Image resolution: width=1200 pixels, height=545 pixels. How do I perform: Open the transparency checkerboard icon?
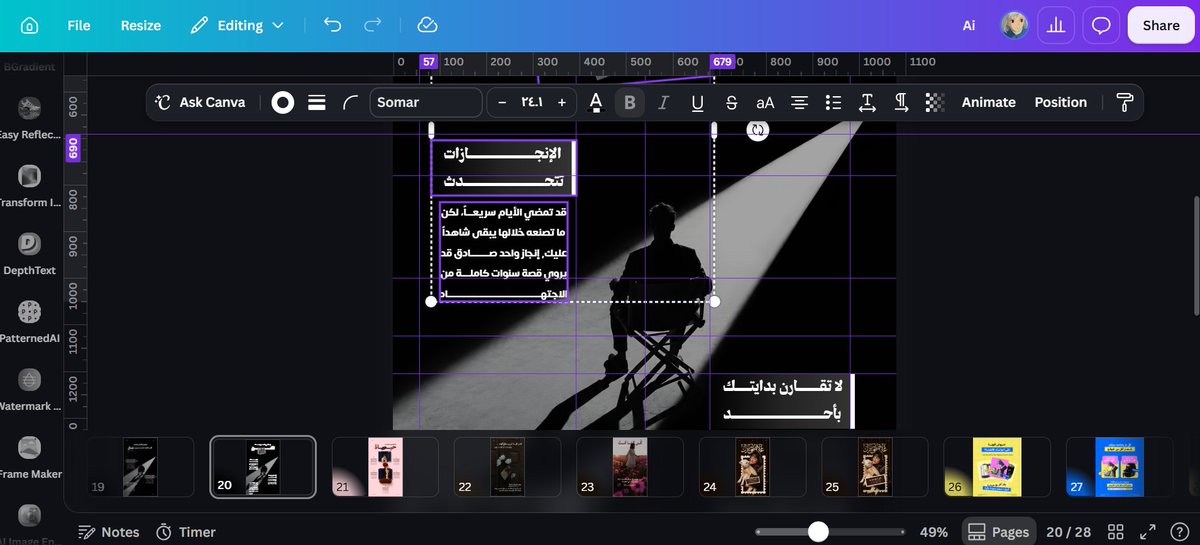[934, 102]
